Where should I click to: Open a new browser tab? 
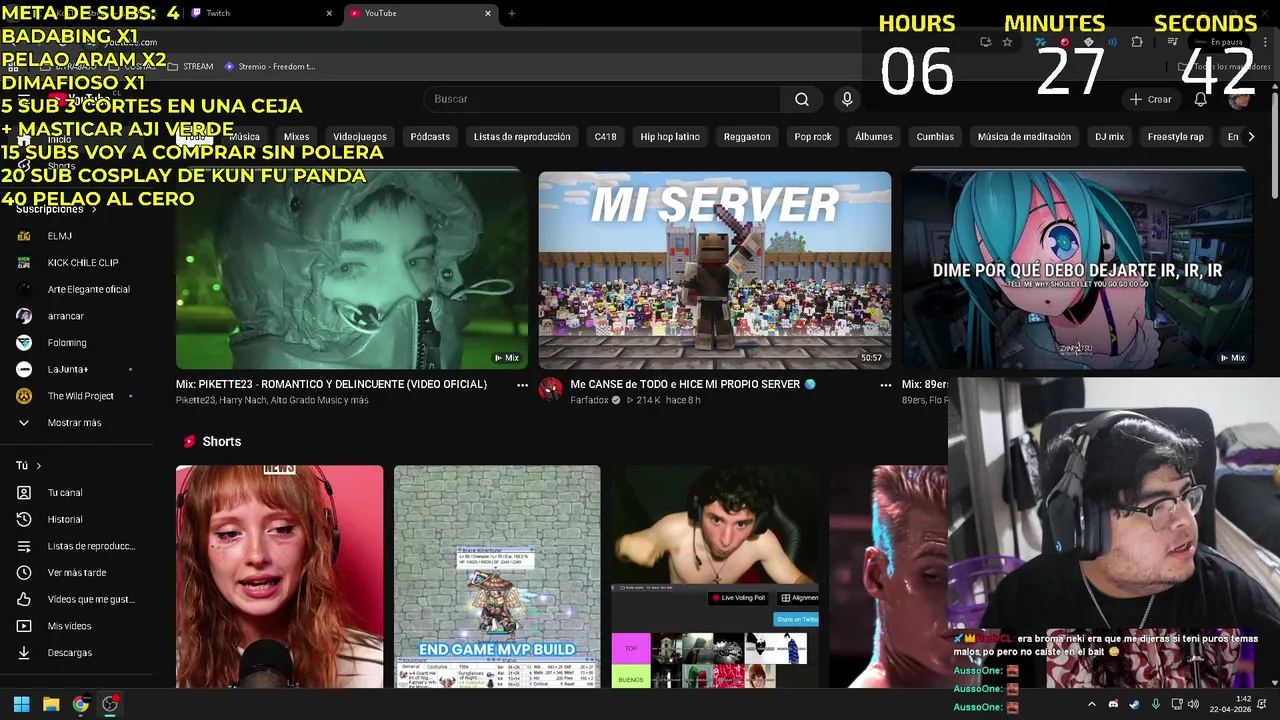coord(512,13)
